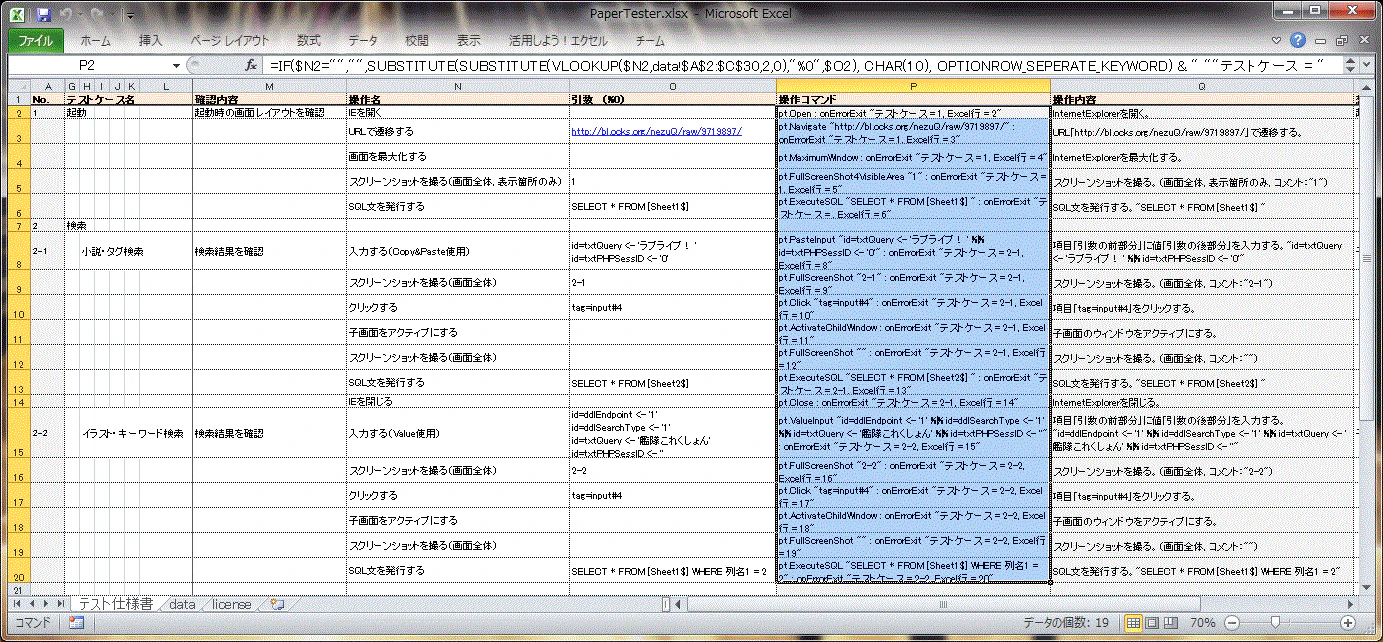Select row 15 header
The image size is (1383, 642).
click(19, 433)
